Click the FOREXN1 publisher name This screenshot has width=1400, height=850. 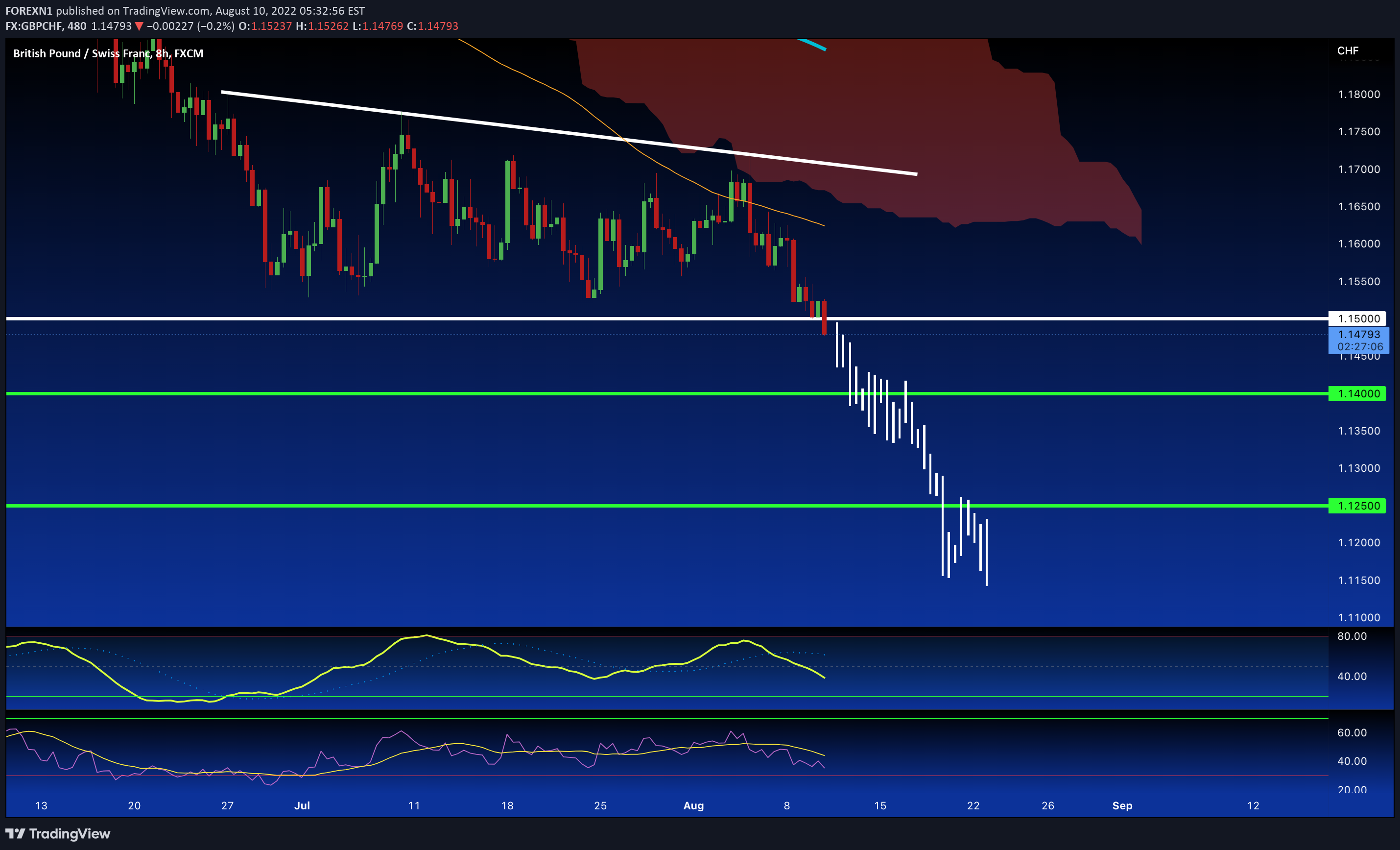[29, 11]
